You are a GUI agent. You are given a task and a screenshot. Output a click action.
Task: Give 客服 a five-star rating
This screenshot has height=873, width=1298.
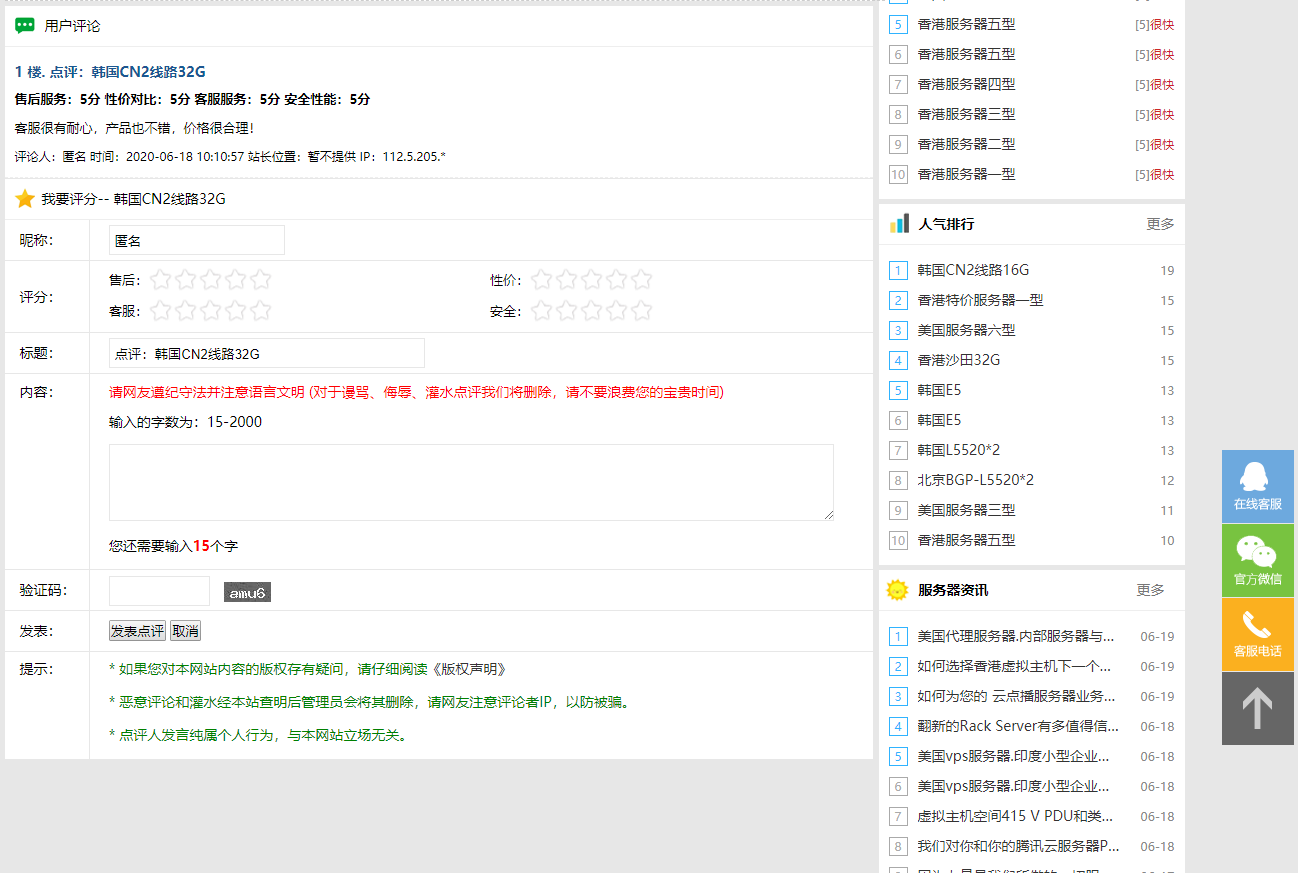point(260,311)
